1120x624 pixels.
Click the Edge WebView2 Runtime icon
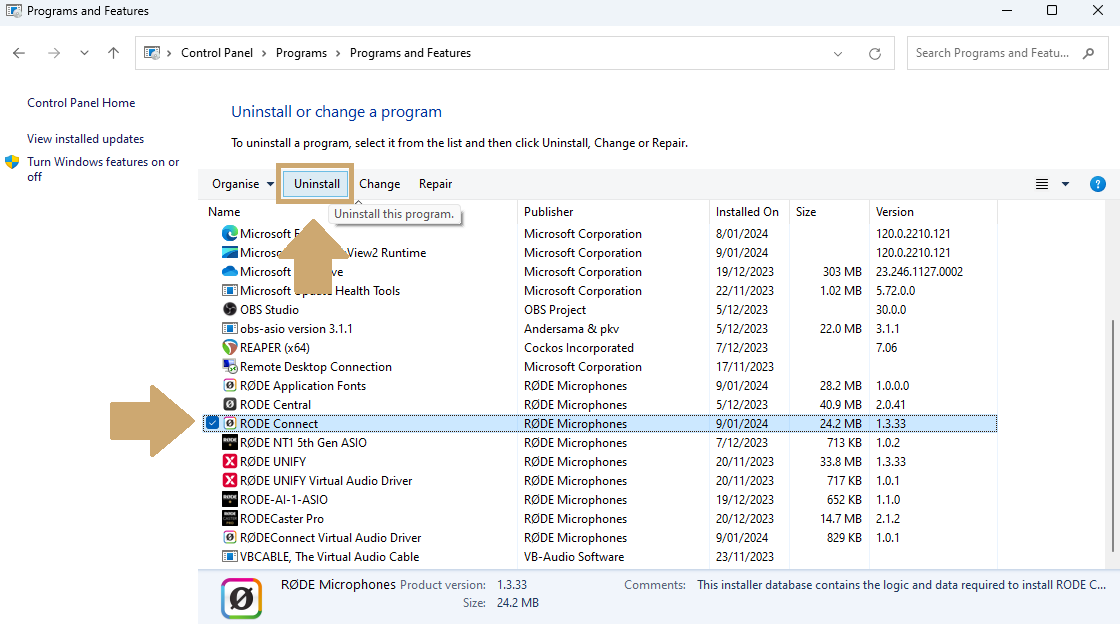coord(229,253)
